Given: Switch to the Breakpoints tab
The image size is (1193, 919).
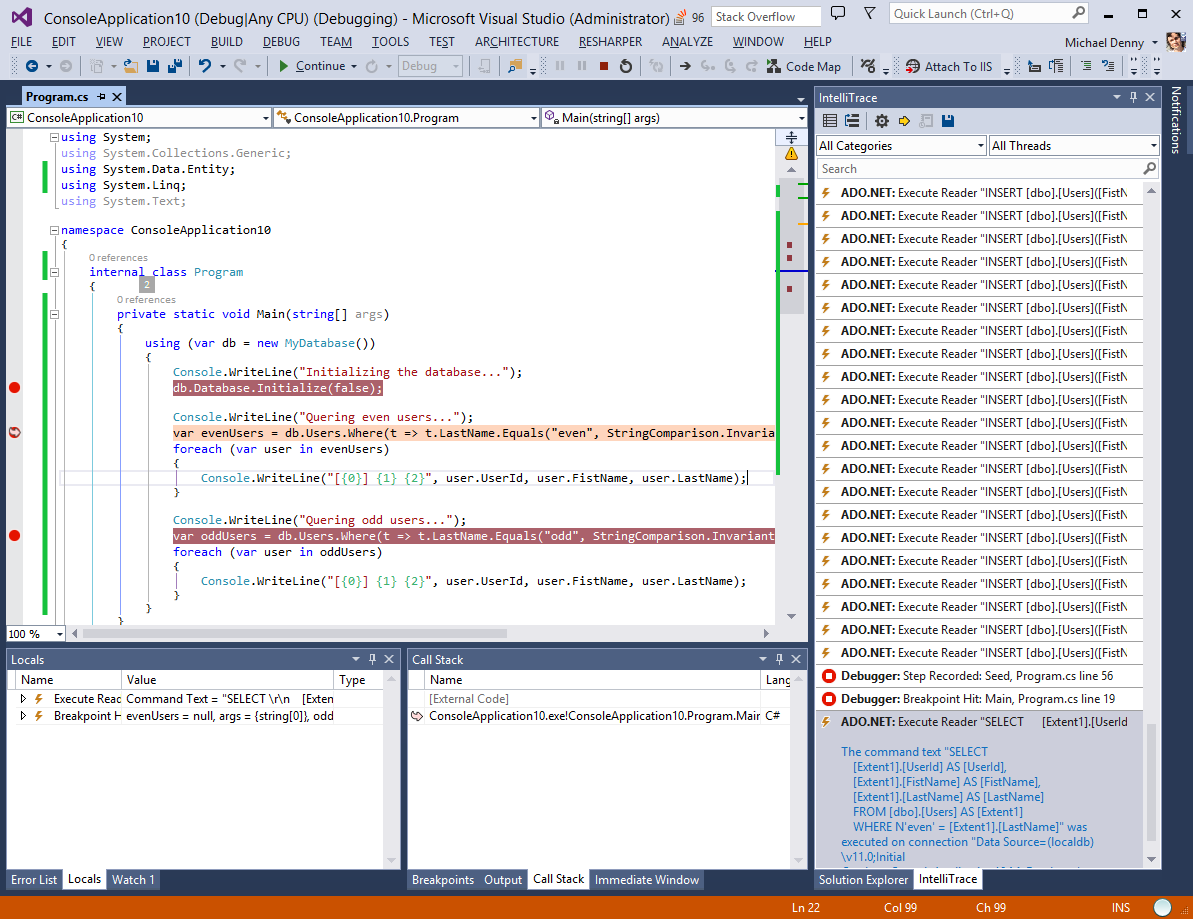Looking at the screenshot, I should coord(443,879).
